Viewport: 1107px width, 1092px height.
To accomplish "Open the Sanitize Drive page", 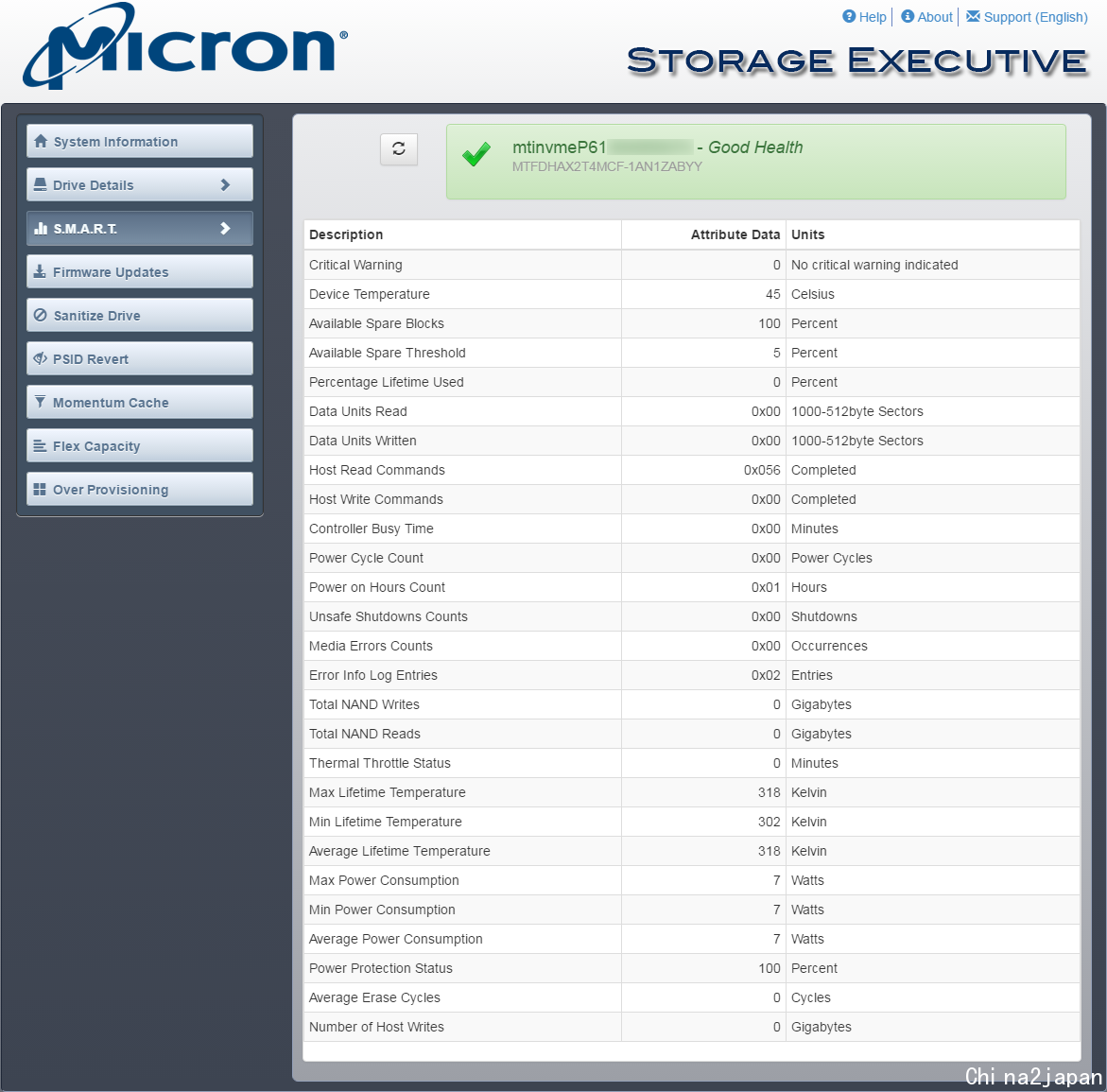I will pos(140,316).
